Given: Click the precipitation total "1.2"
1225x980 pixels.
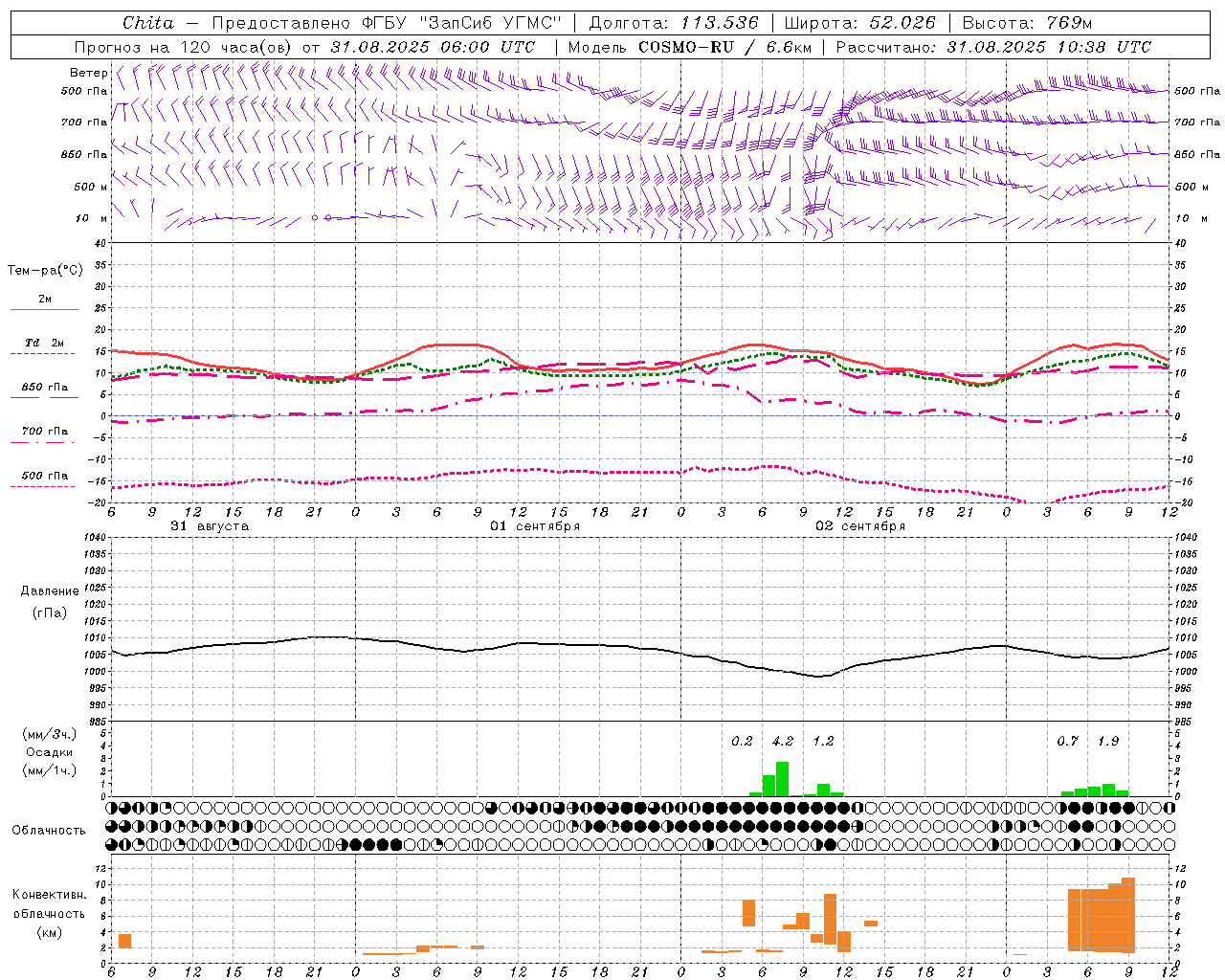Looking at the screenshot, I should [x=823, y=741].
